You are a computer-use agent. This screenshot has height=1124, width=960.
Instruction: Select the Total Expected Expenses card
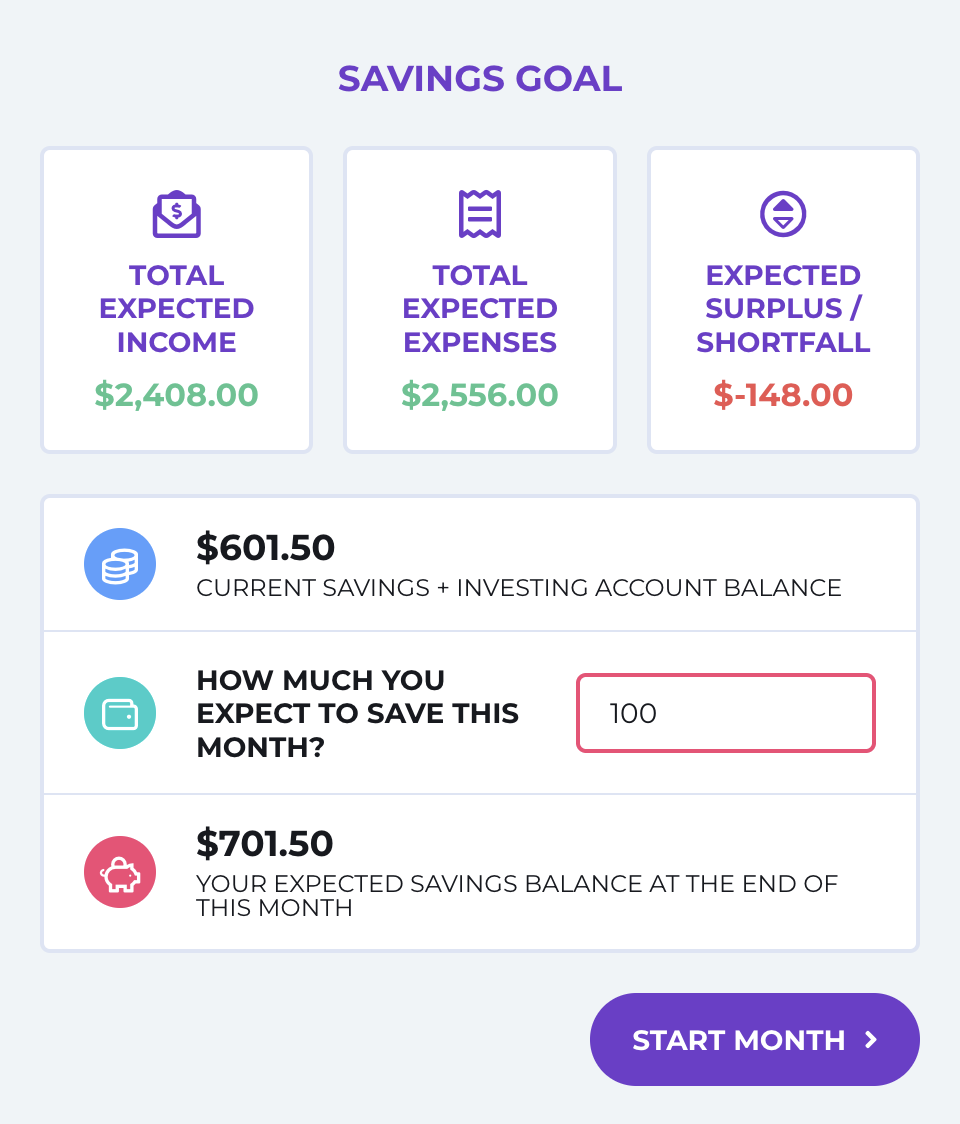click(480, 300)
